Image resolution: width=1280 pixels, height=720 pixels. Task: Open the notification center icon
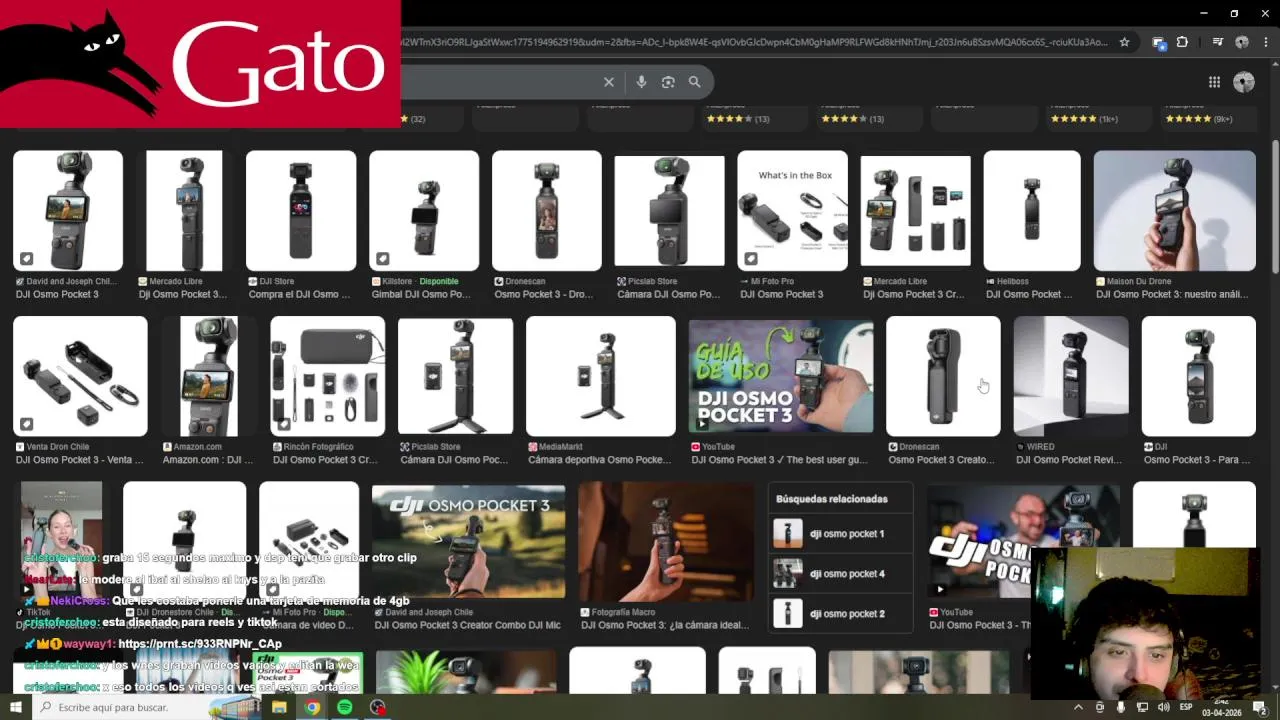click(x=1260, y=707)
